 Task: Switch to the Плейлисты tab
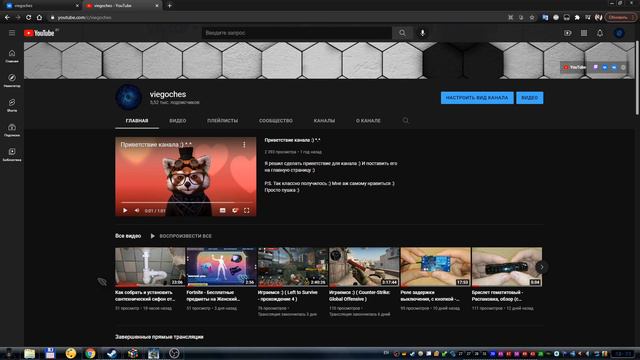point(222,121)
